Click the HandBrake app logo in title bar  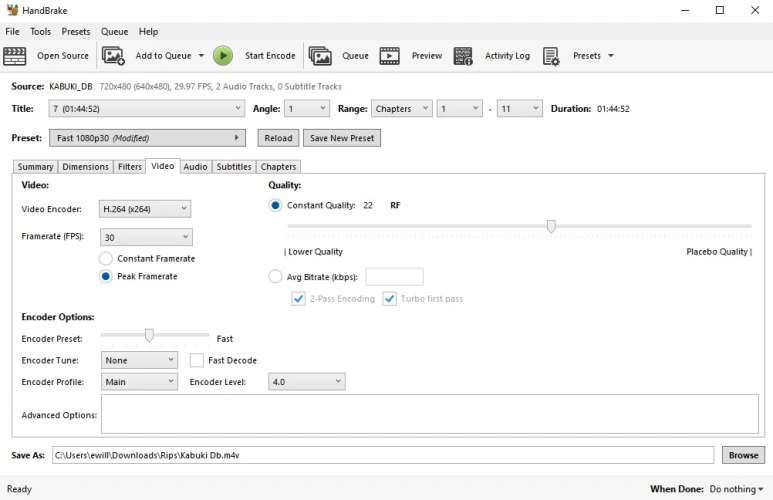point(12,10)
